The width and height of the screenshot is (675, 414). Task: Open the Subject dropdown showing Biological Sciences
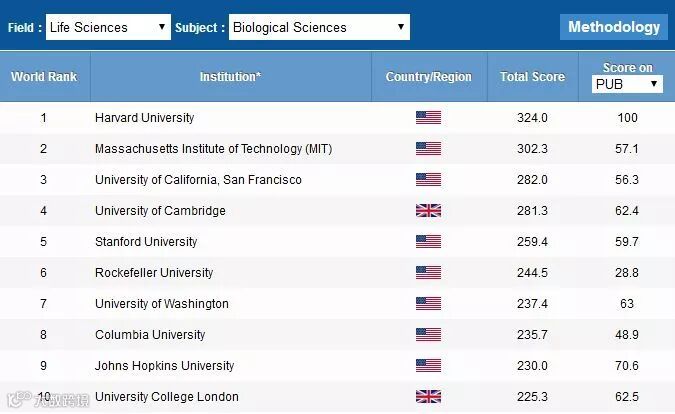(319, 27)
